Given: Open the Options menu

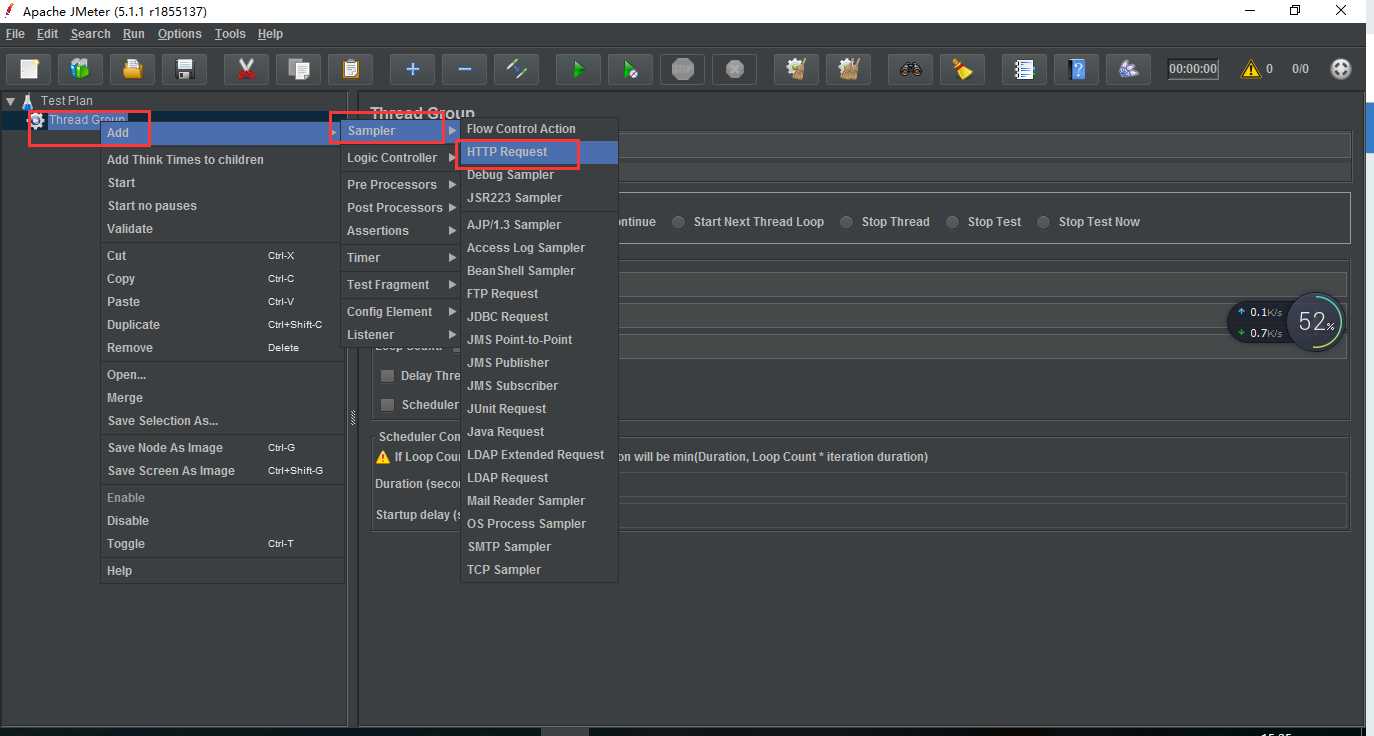Looking at the screenshot, I should tap(180, 34).
